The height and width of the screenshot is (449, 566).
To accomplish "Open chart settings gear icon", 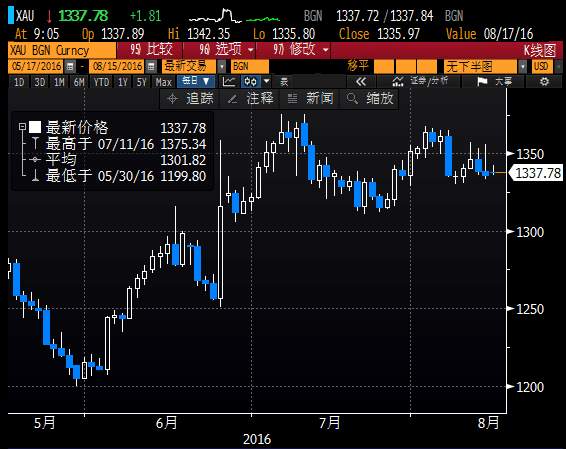I will click(x=544, y=82).
